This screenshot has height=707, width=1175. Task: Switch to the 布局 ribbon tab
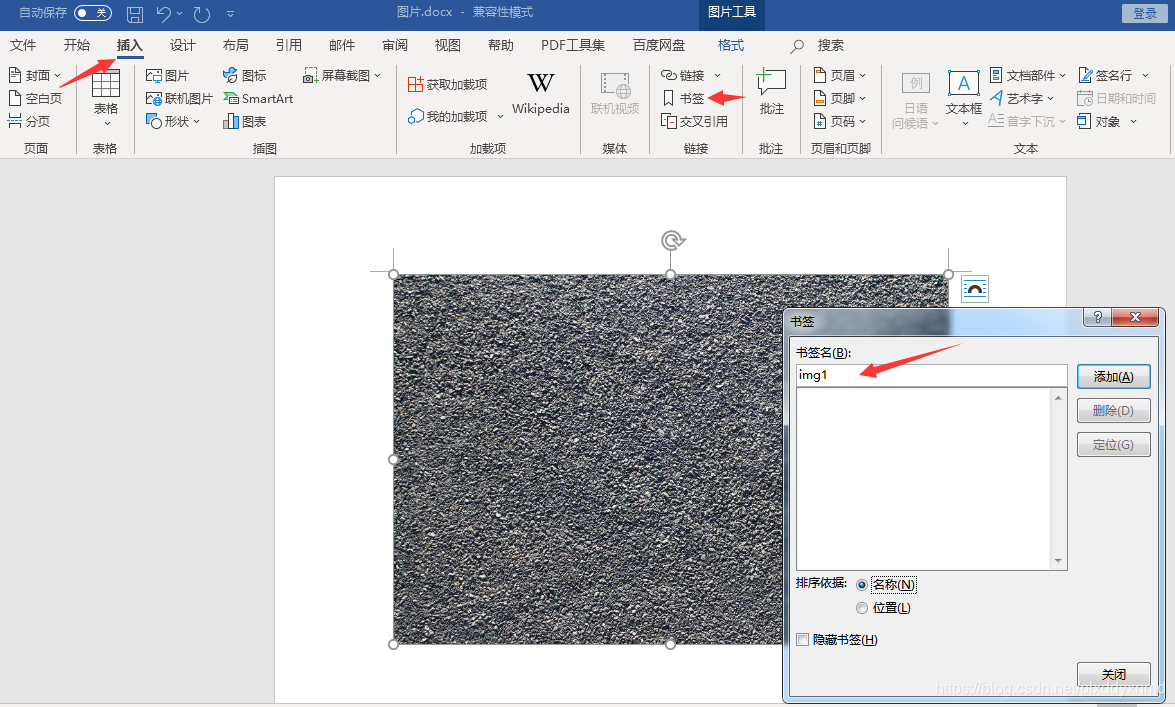tap(235, 45)
